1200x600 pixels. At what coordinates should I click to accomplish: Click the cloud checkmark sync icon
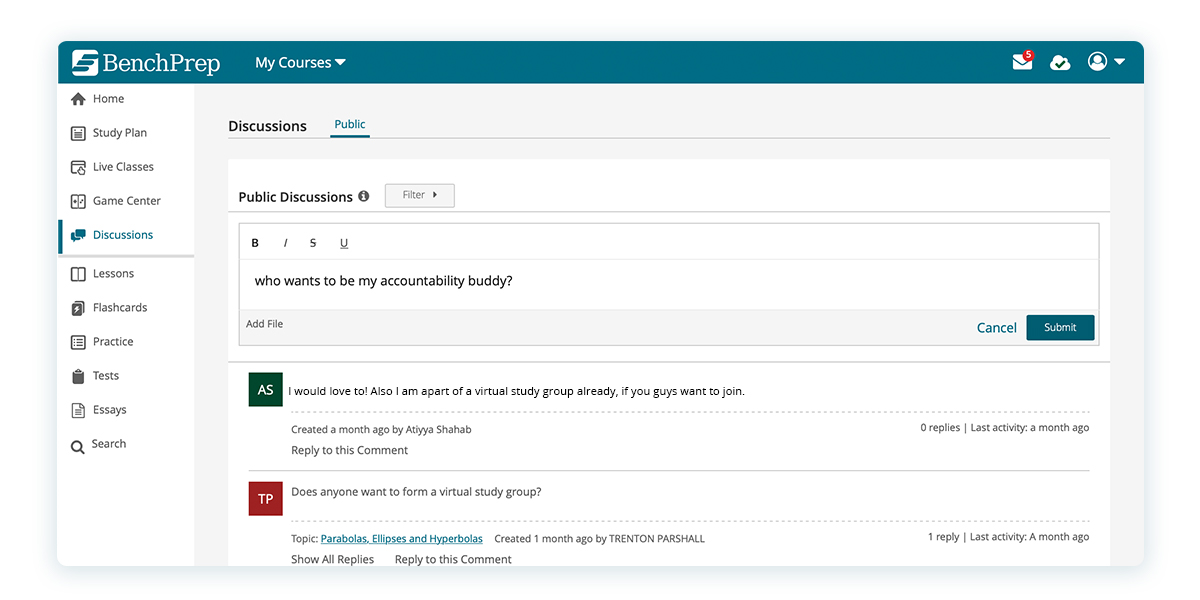click(1060, 62)
